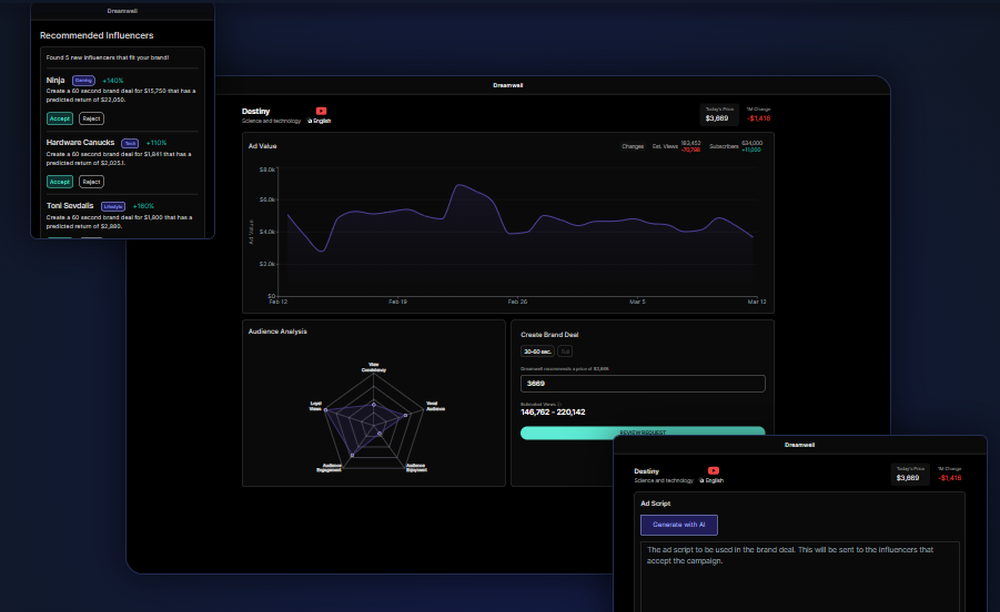
Task: Click Destiny channel name in Ad Script window
Action: 647,471
